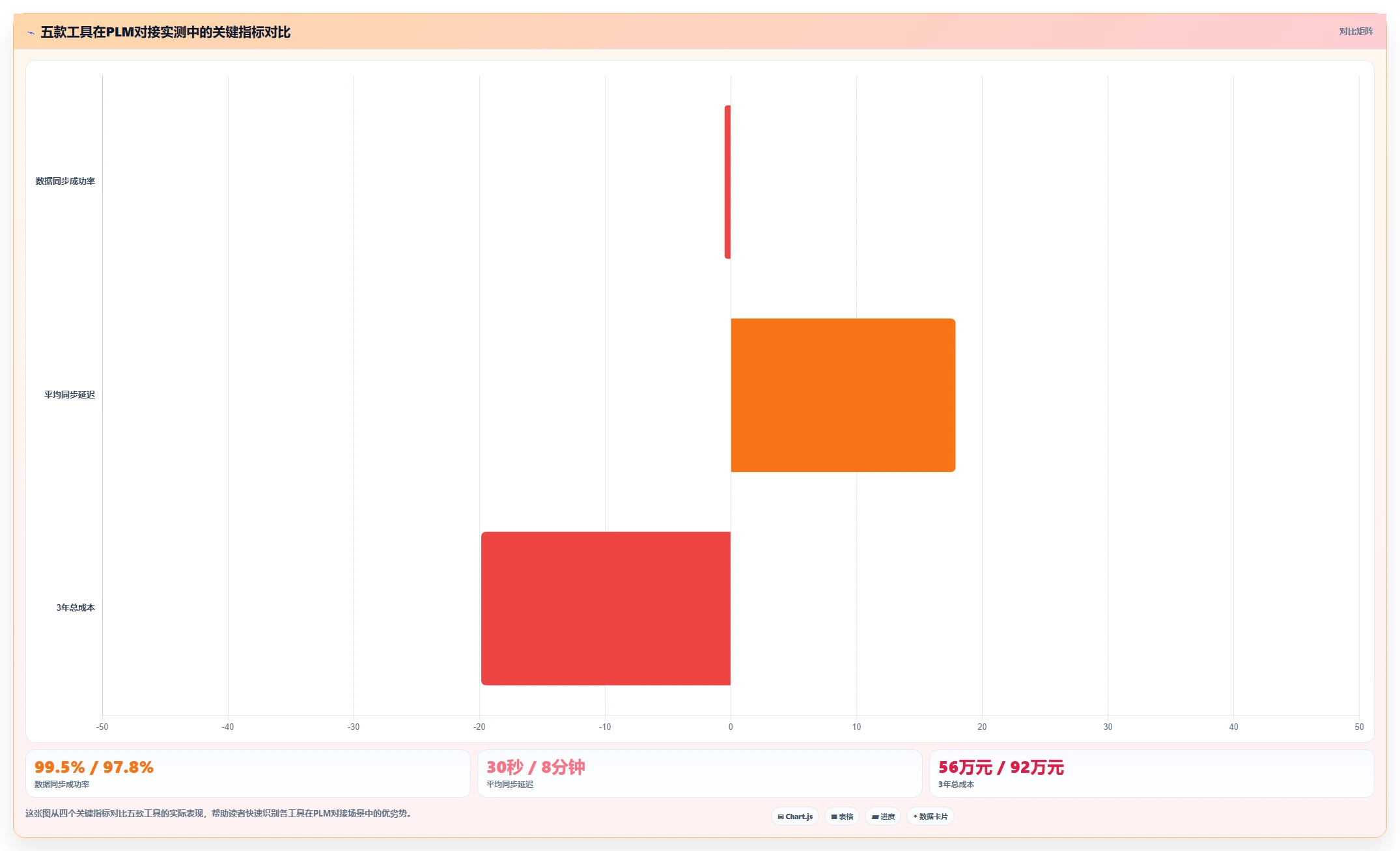Click the lightning icon beside the title
The width and height of the screenshot is (1400, 851).
point(31,33)
